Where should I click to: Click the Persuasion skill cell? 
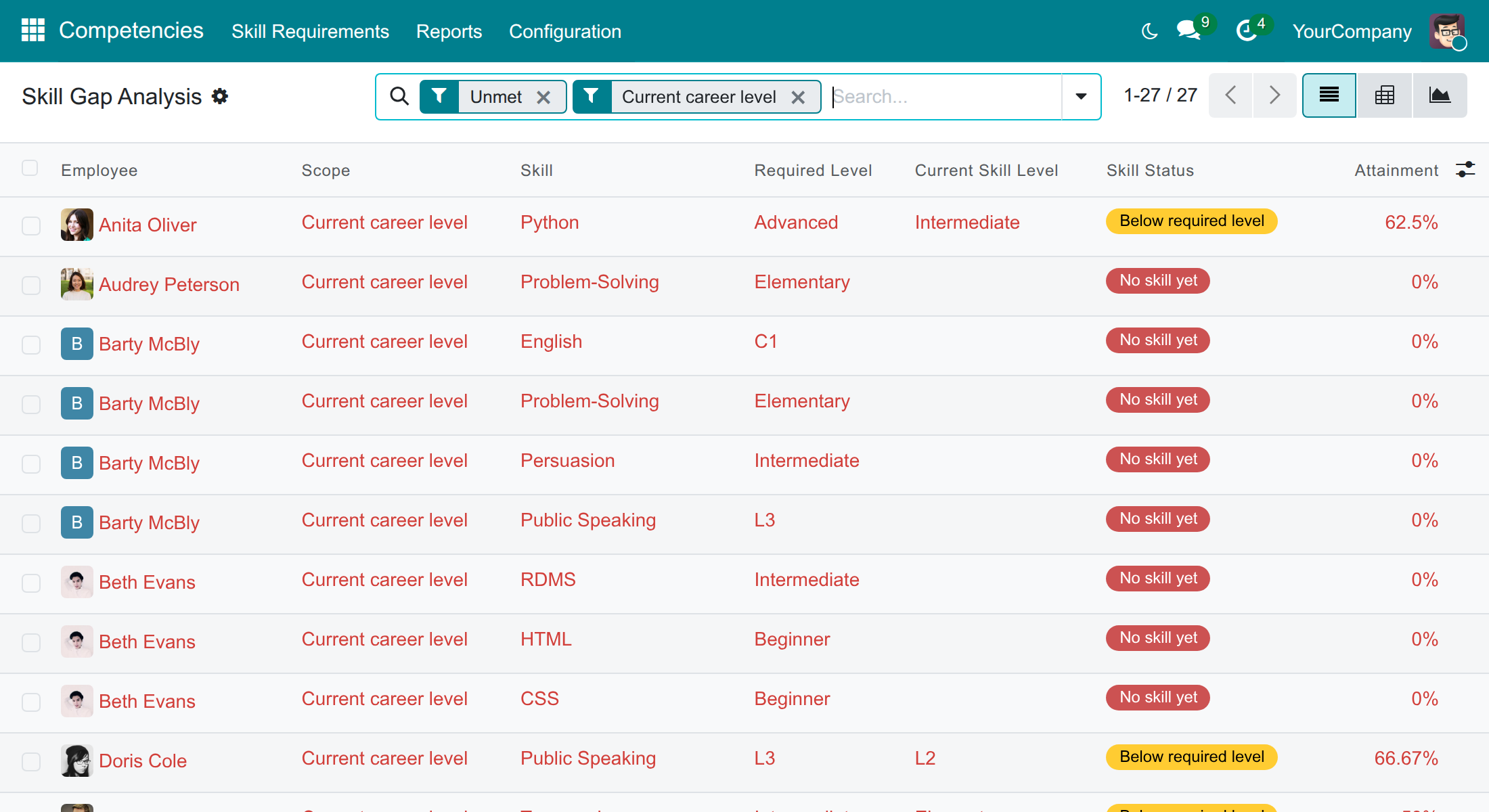pyautogui.click(x=567, y=461)
